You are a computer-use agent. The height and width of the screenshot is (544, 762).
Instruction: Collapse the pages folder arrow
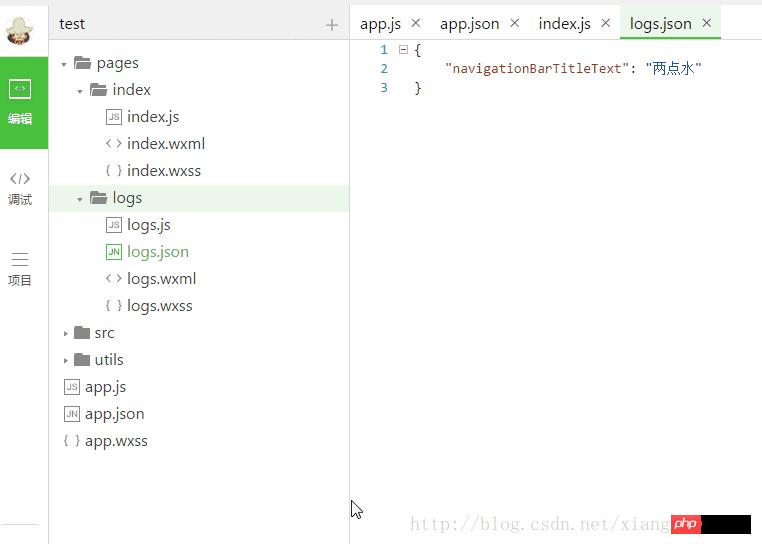(x=65, y=64)
